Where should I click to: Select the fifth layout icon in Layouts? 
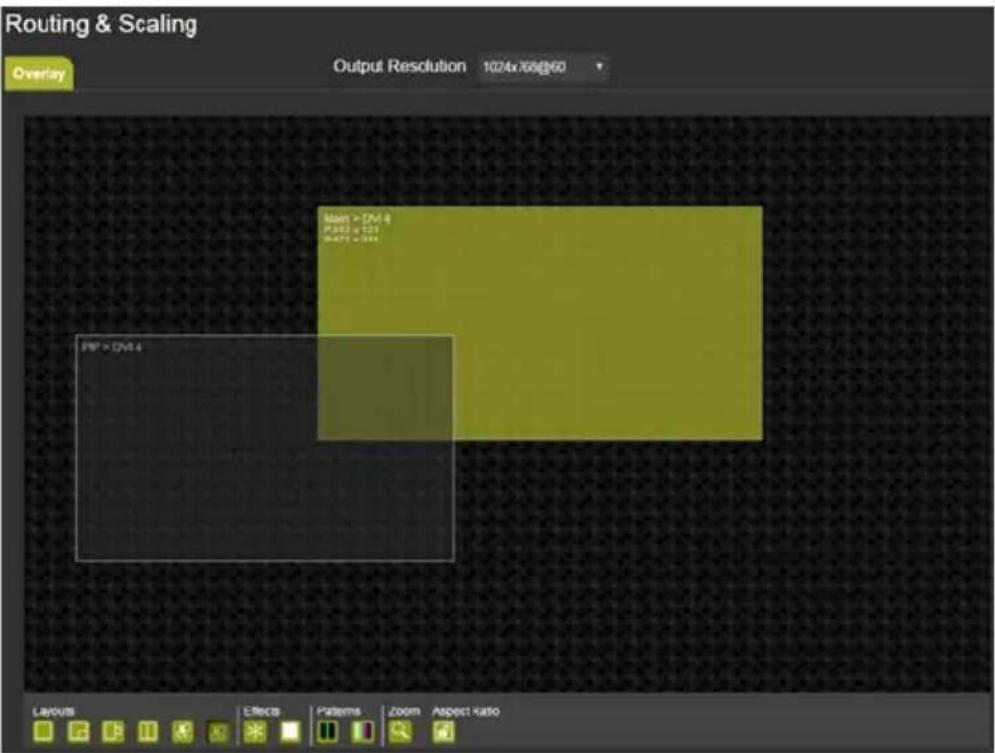click(183, 731)
